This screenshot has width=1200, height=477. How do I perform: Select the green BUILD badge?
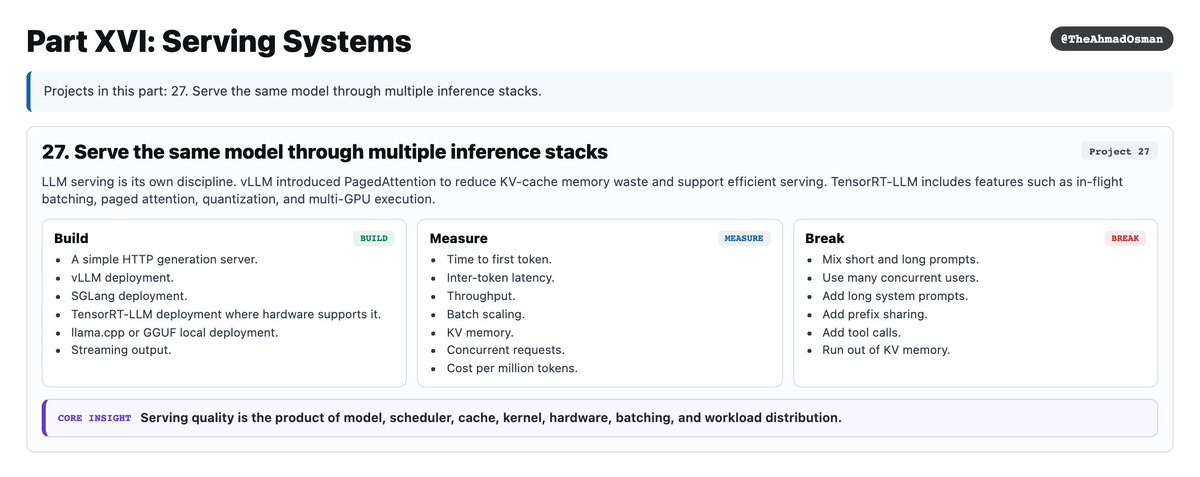(374, 239)
